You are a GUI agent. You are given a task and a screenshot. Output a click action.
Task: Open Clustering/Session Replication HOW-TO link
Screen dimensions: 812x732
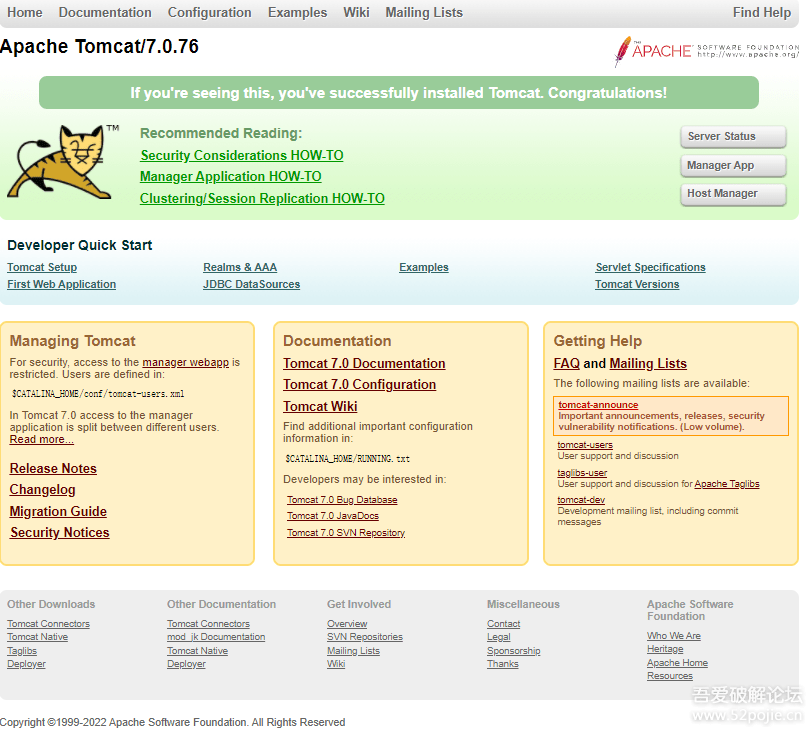pos(262,198)
